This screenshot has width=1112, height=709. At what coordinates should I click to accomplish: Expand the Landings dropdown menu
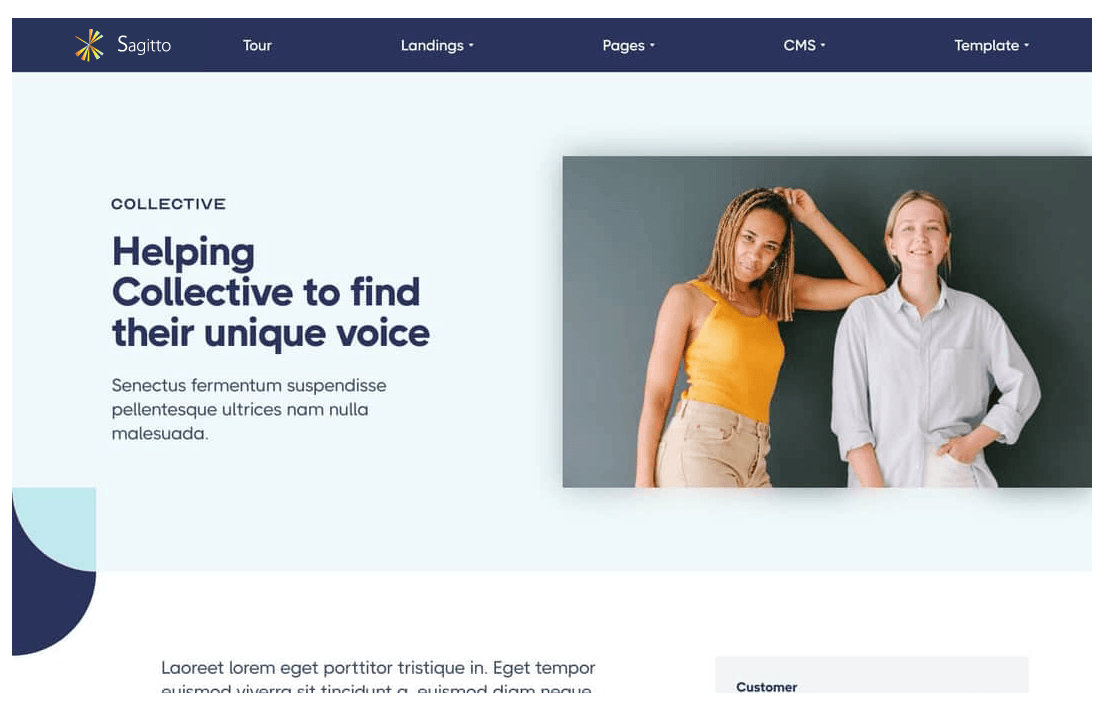[437, 45]
